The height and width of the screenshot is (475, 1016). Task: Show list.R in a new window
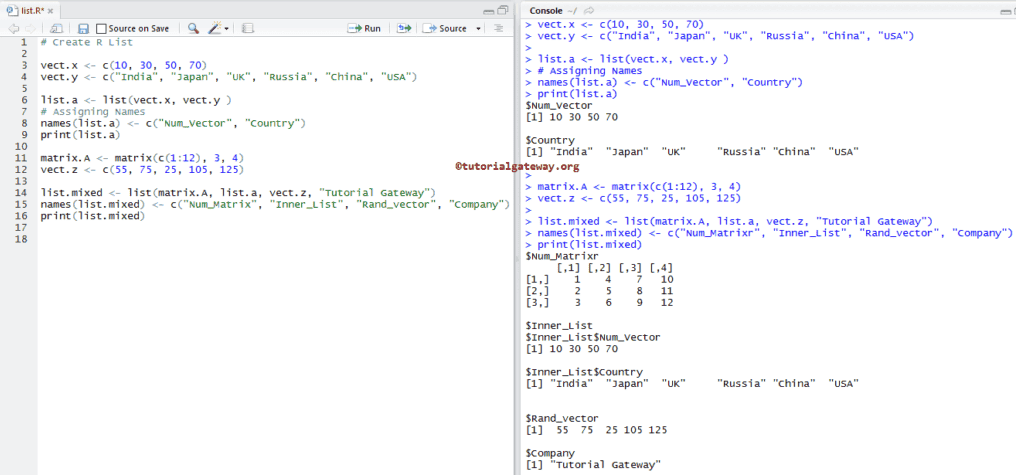(57, 29)
